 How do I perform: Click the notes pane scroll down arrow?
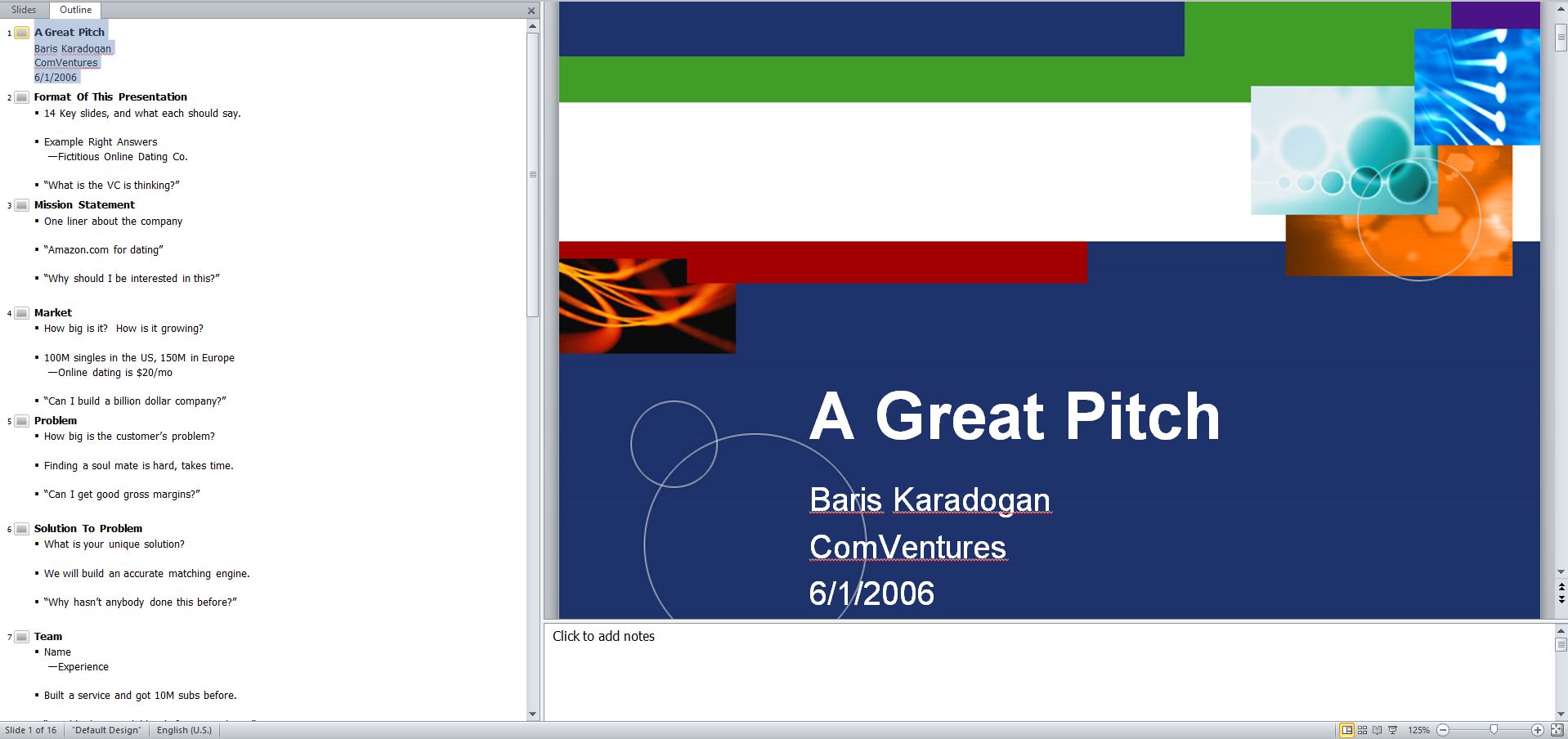(x=1561, y=714)
